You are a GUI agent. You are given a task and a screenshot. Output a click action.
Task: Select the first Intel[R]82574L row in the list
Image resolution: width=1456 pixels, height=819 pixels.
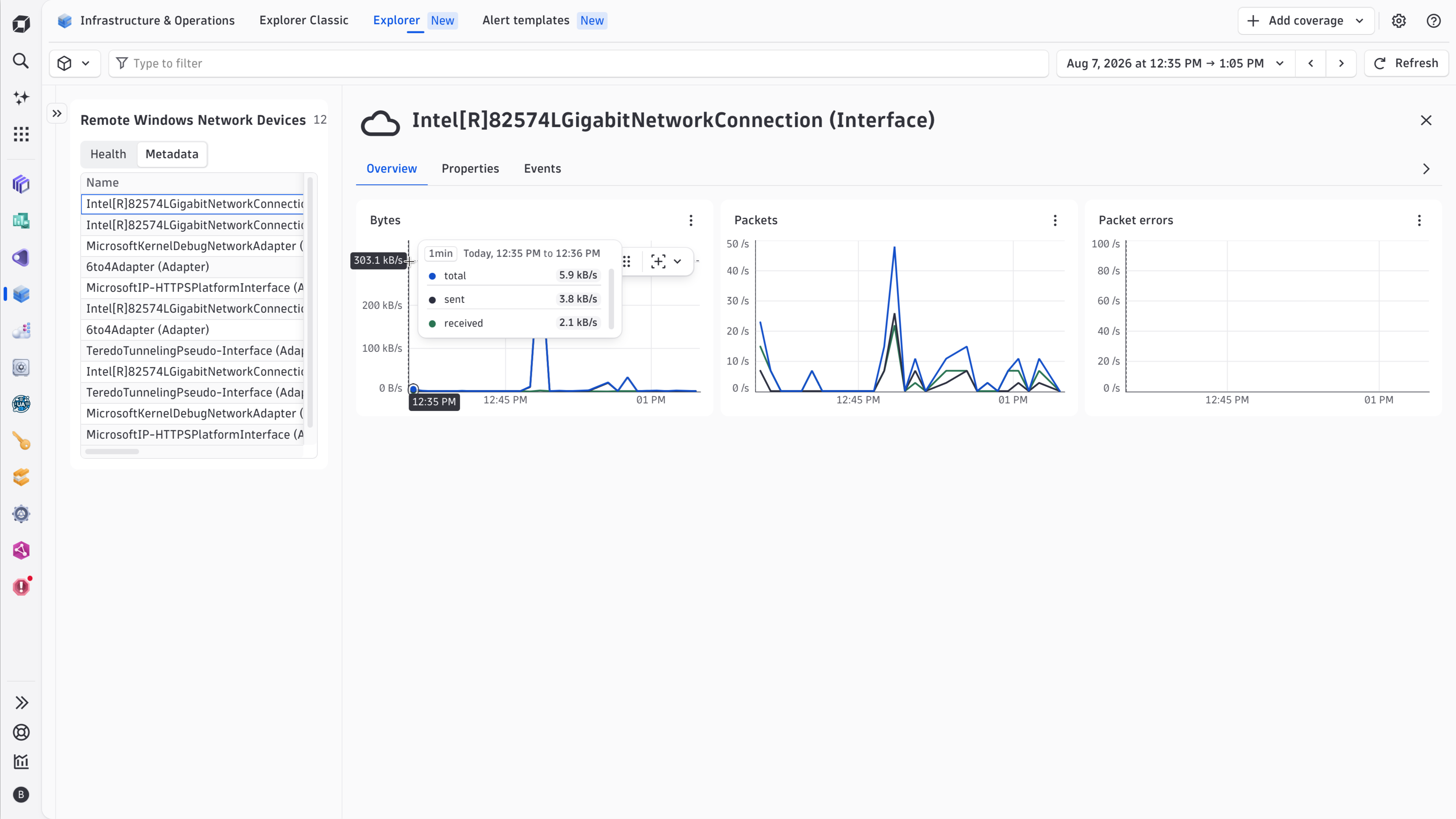click(x=192, y=204)
